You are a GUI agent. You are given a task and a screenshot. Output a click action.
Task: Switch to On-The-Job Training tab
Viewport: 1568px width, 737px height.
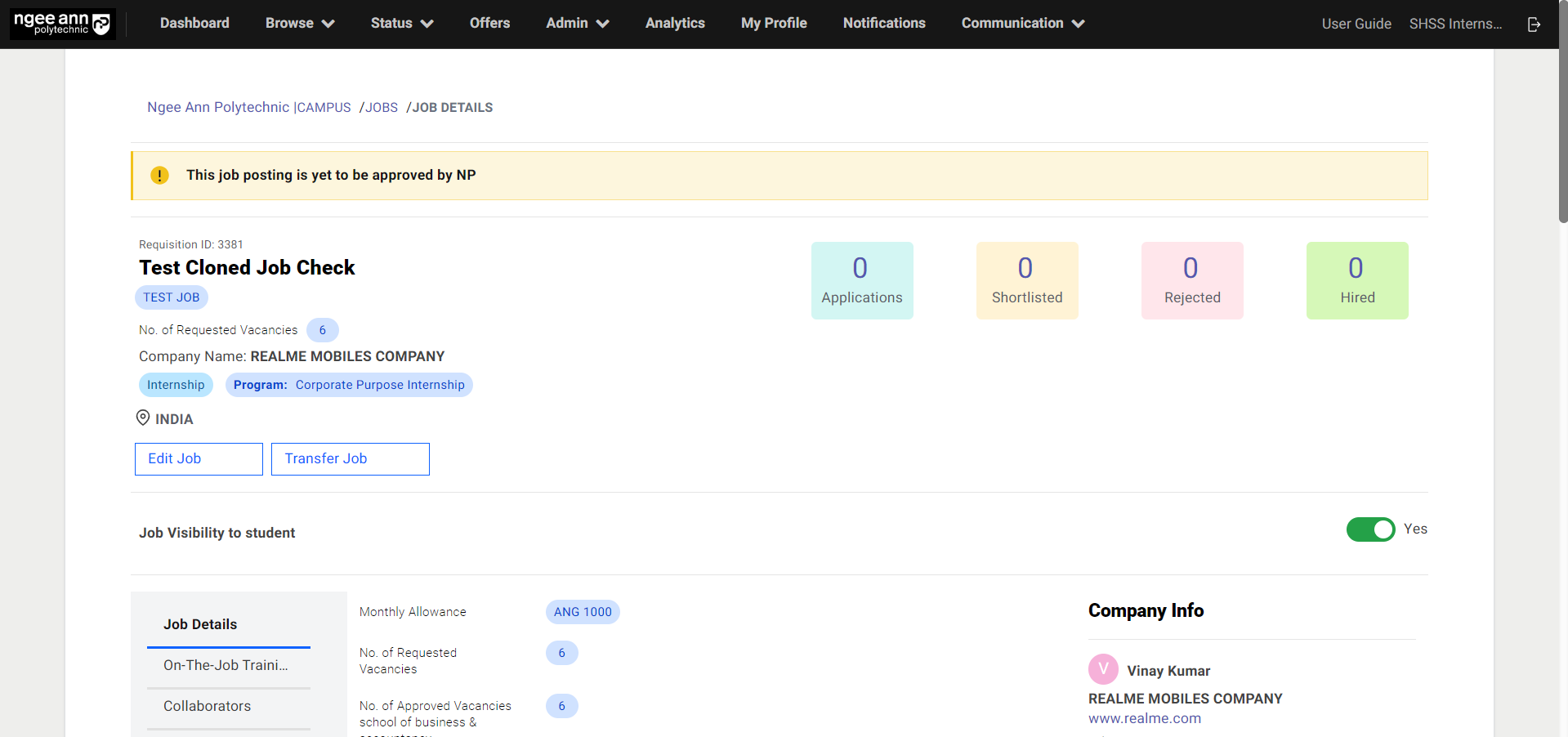pyautogui.click(x=226, y=665)
